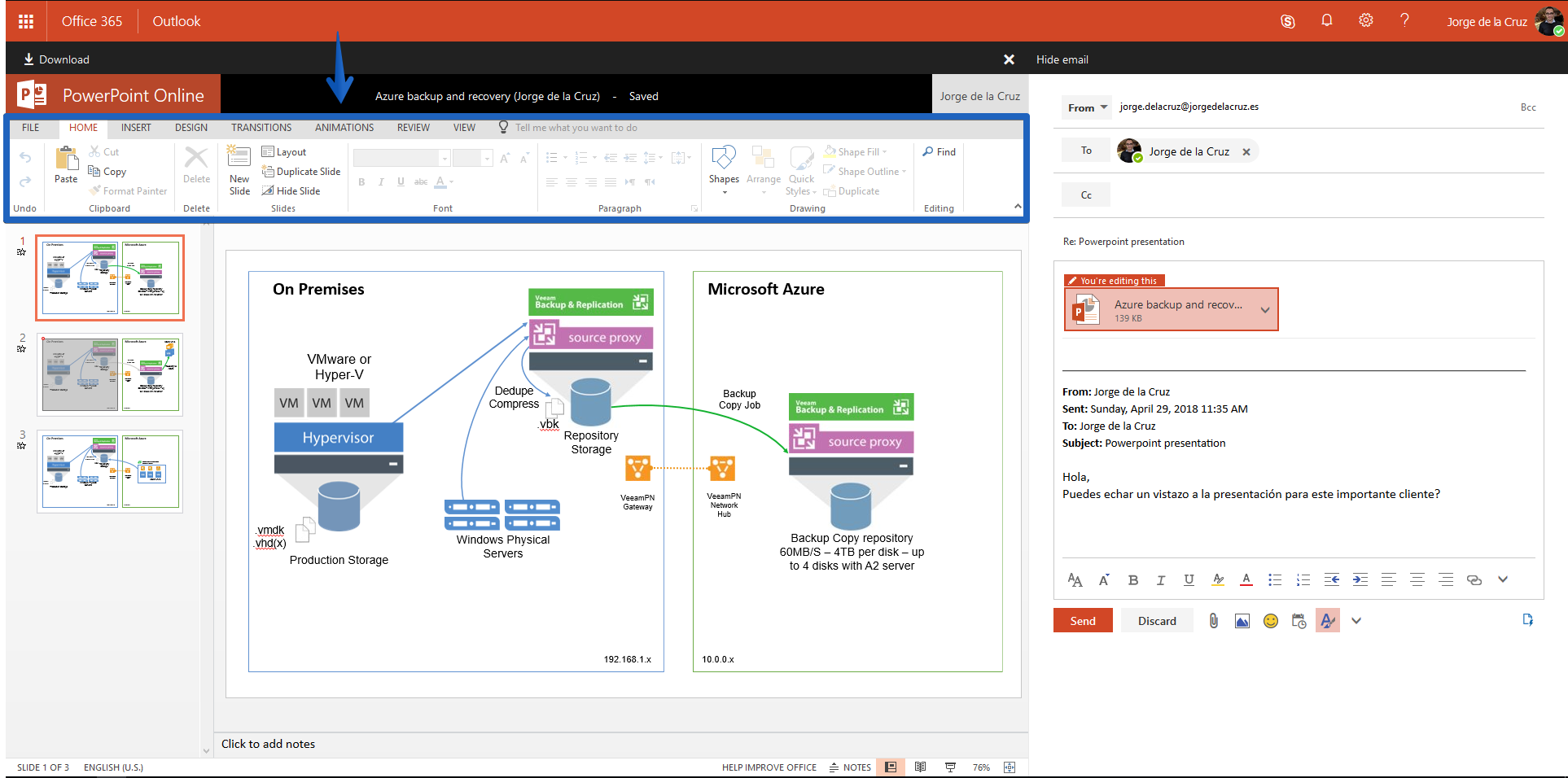This screenshot has height=778, width=1568.
Task: Close the attachment preview with the X
Action: 1009,59
